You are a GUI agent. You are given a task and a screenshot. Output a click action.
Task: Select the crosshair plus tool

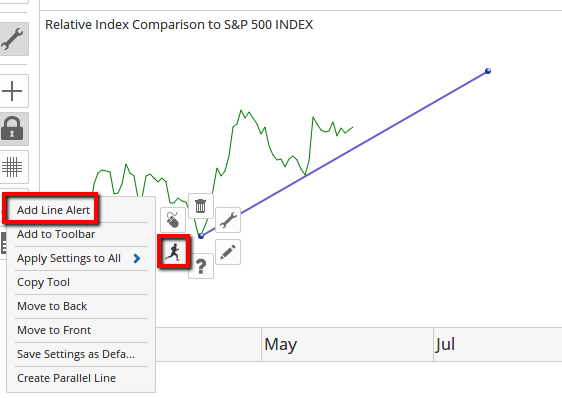(x=13, y=91)
